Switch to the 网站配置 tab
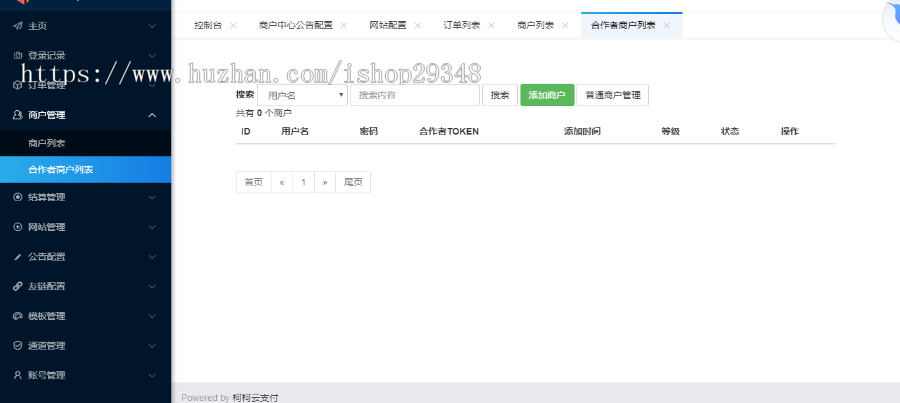Screen dimensions: 900x403 (388, 25)
